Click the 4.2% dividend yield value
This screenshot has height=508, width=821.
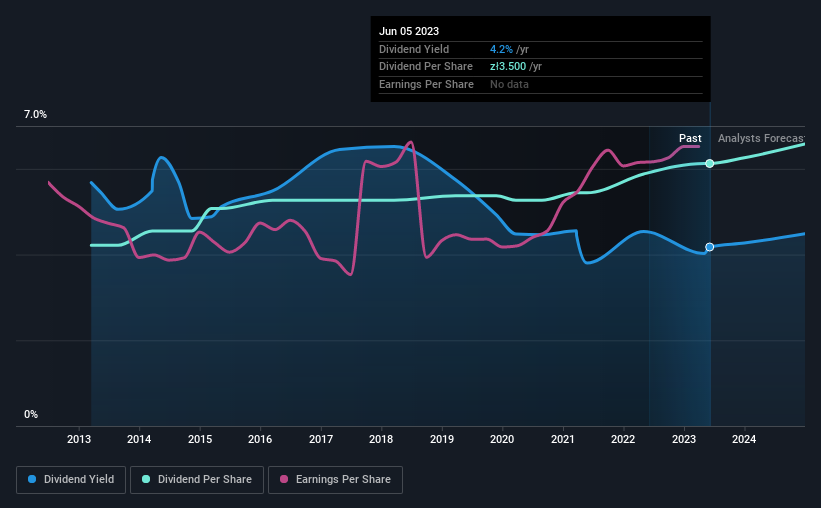501,49
